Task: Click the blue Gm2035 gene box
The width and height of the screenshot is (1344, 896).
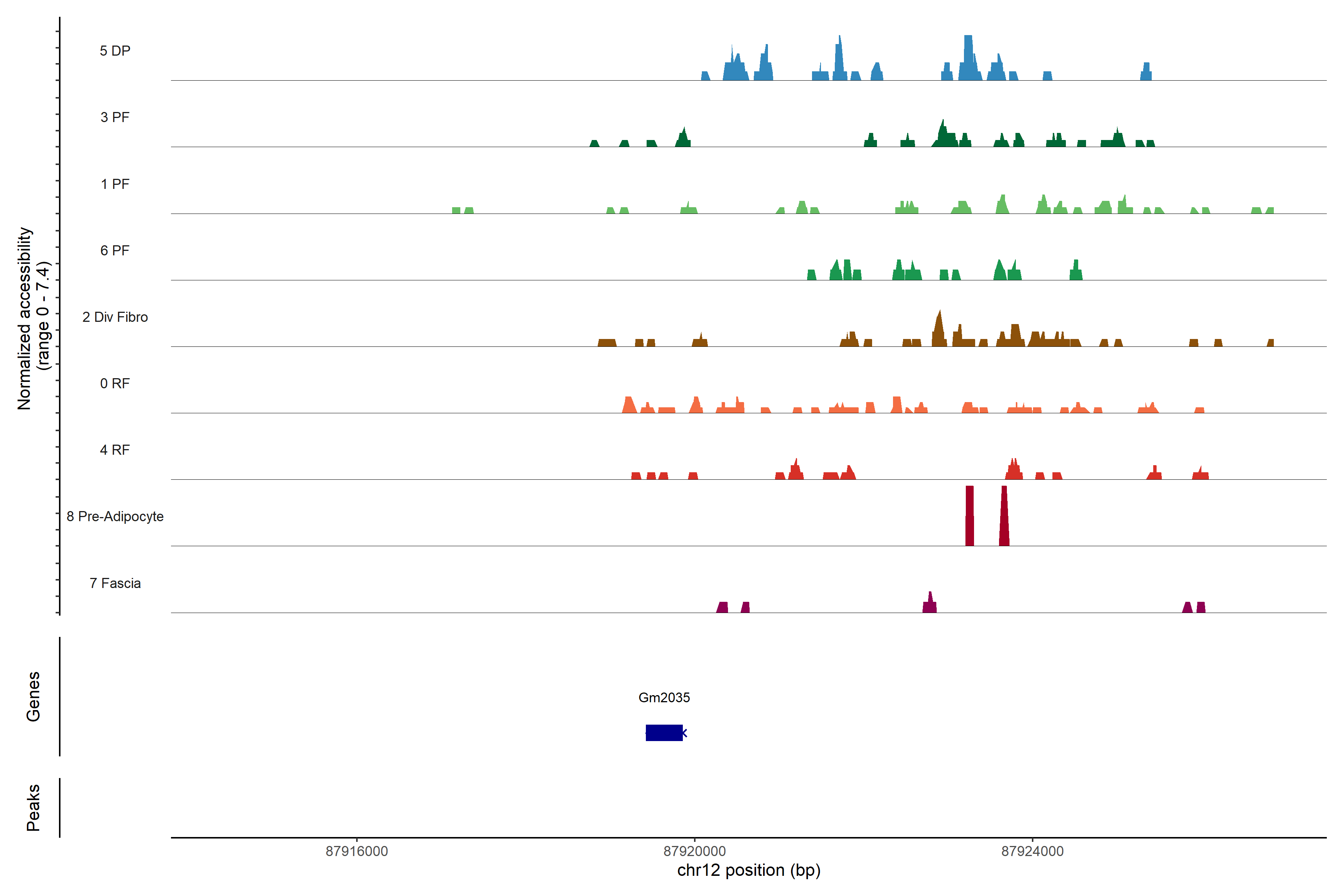Action: coord(664,732)
